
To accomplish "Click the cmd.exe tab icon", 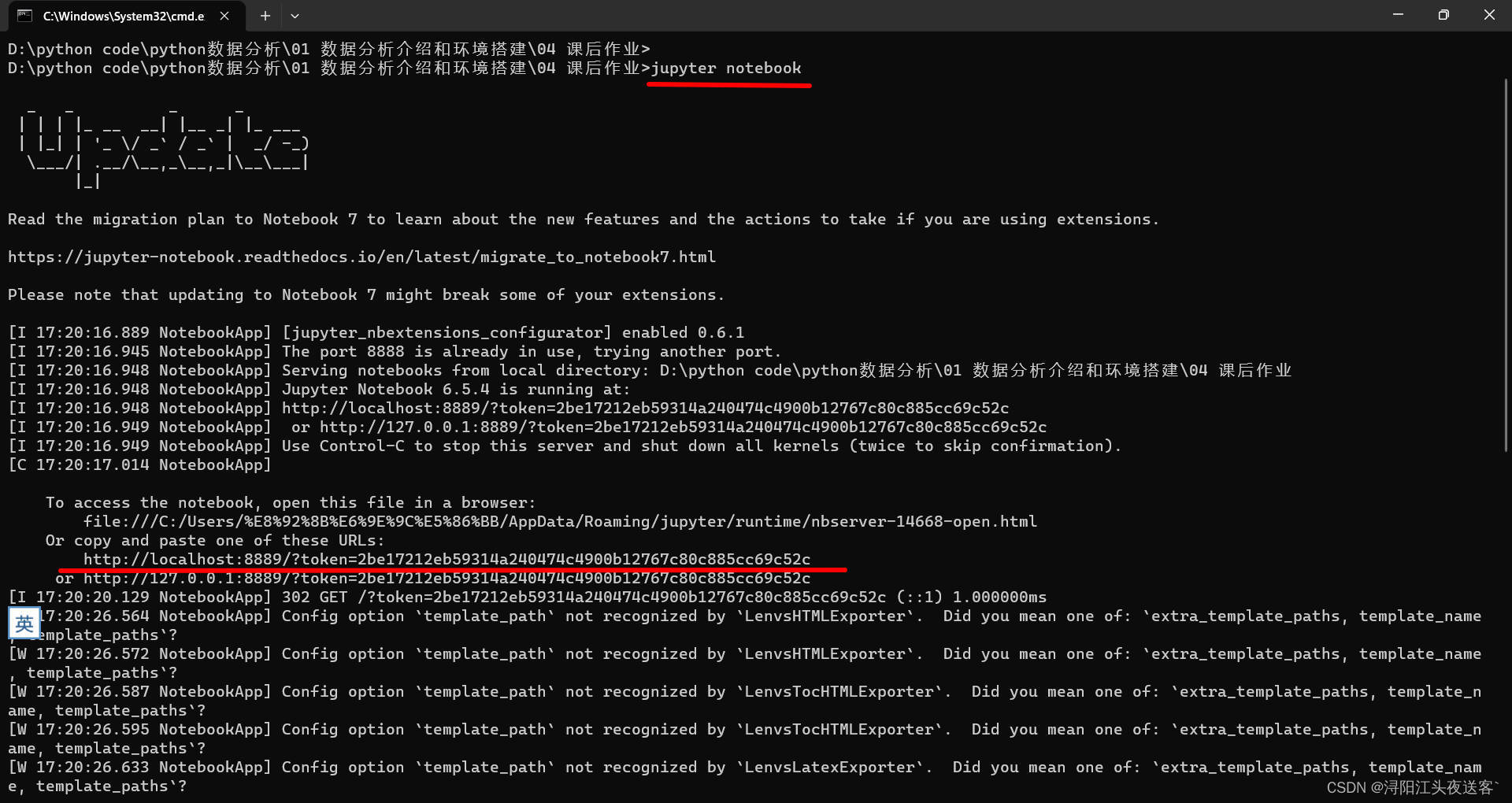I will point(24,16).
